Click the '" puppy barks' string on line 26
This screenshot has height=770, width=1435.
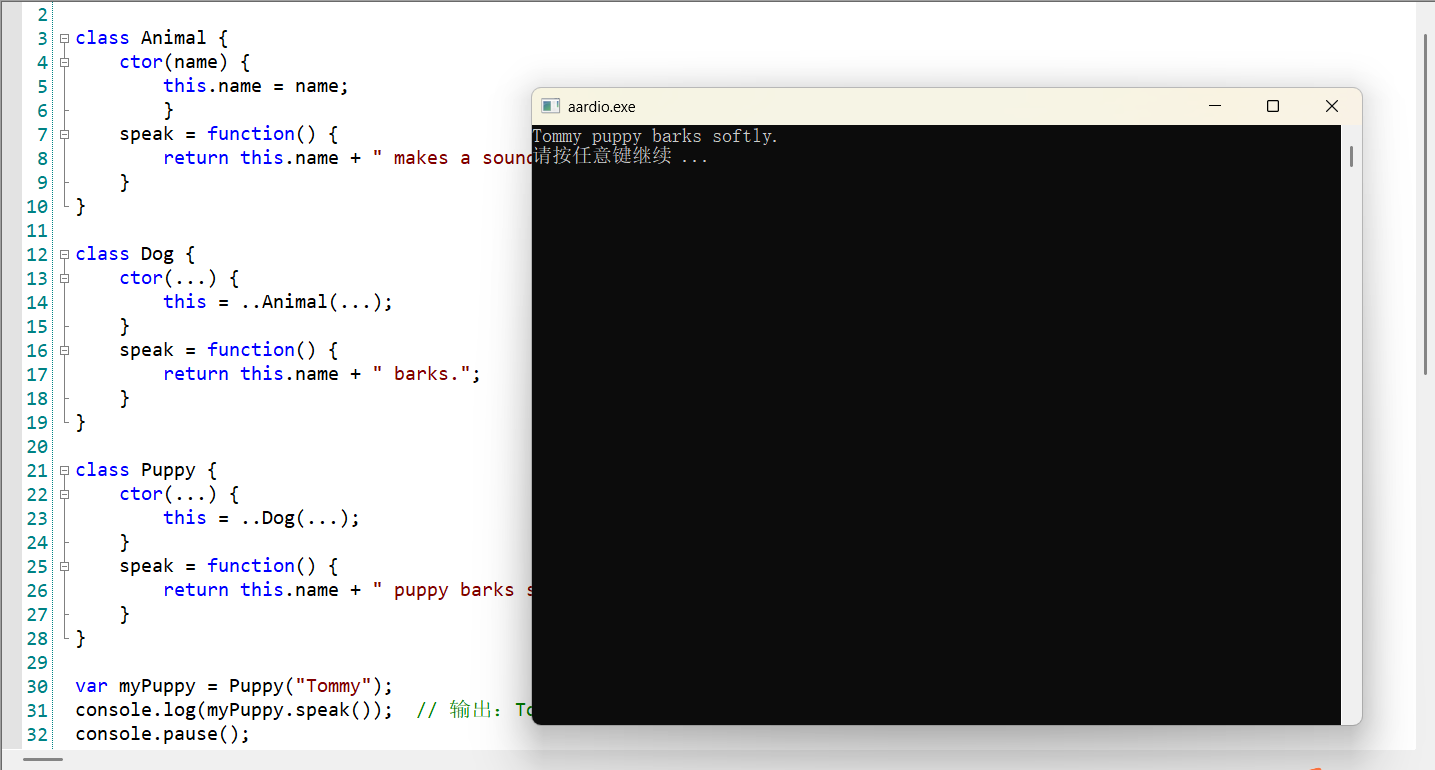[451, 590]
